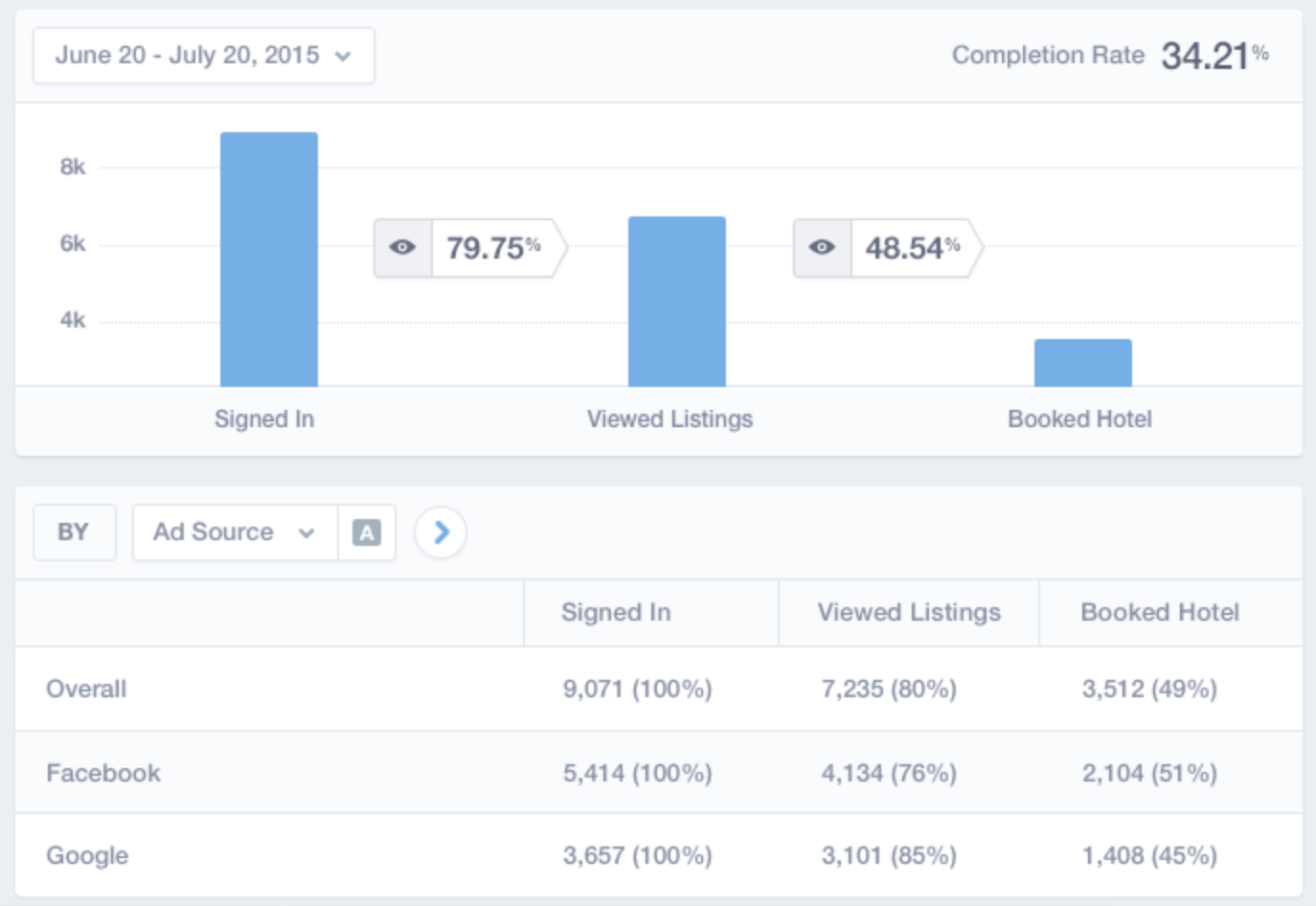This screenshot has width=1316, height=906.
Task: Click the BY segmentation button
Action: pyautogui.click(x=74, y=532)
